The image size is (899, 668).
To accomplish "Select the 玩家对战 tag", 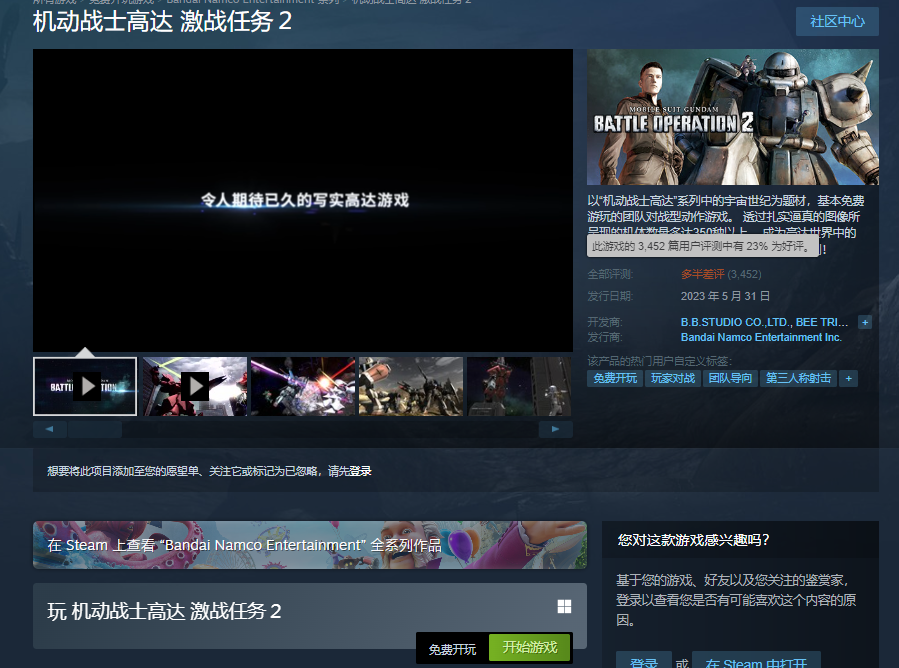I will pyautogui.click(x=673, y=378).
